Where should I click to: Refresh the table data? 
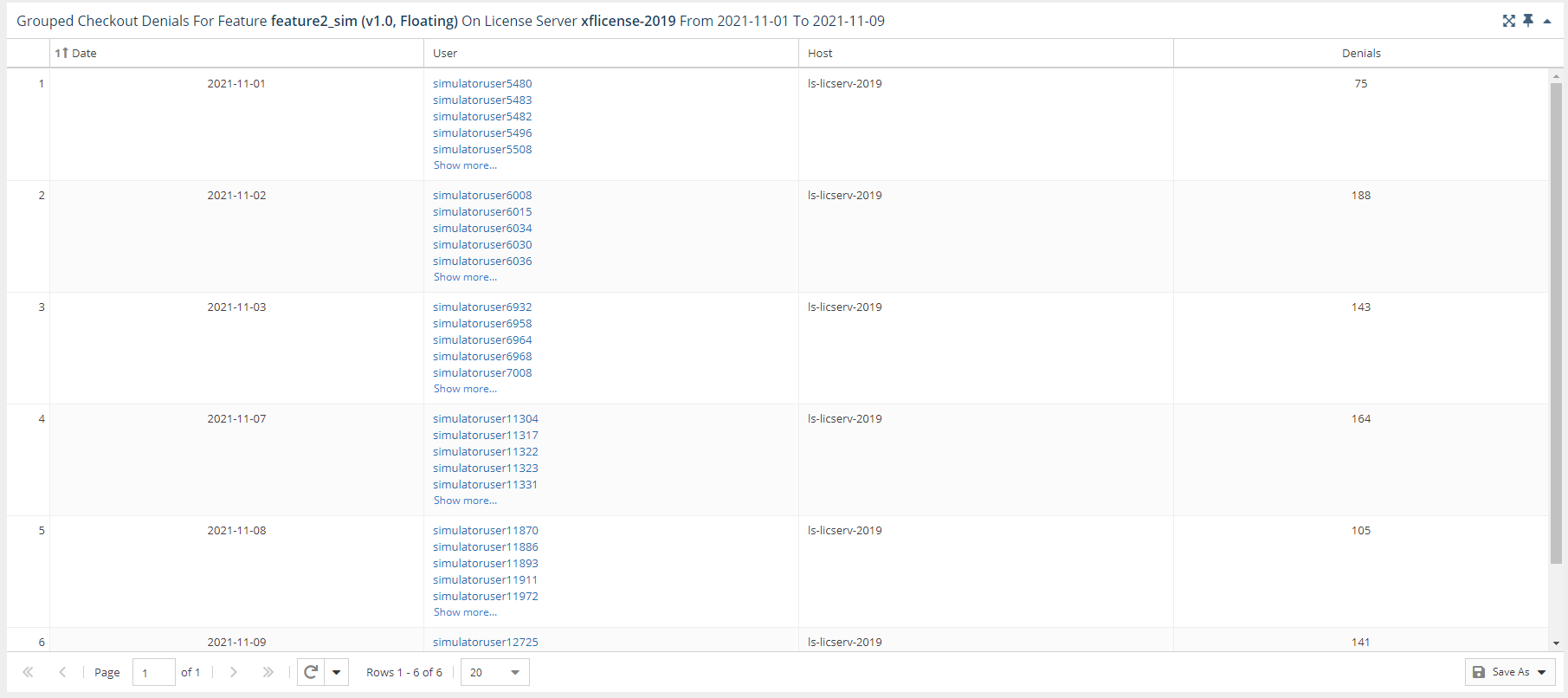pyautogui.click(x=311, y=672)
